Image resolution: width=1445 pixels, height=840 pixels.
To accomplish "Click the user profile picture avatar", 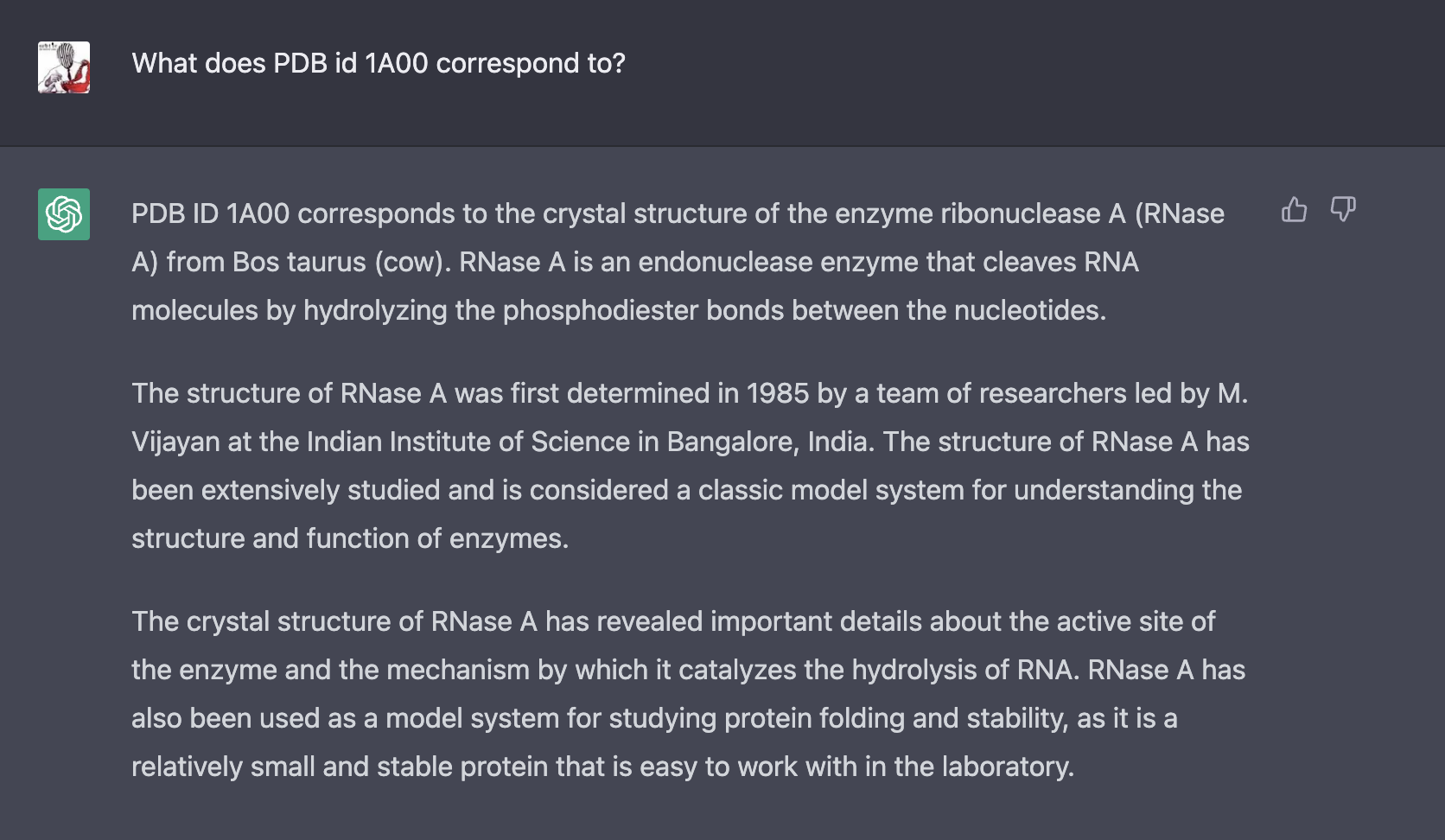I will coord(64,67).
